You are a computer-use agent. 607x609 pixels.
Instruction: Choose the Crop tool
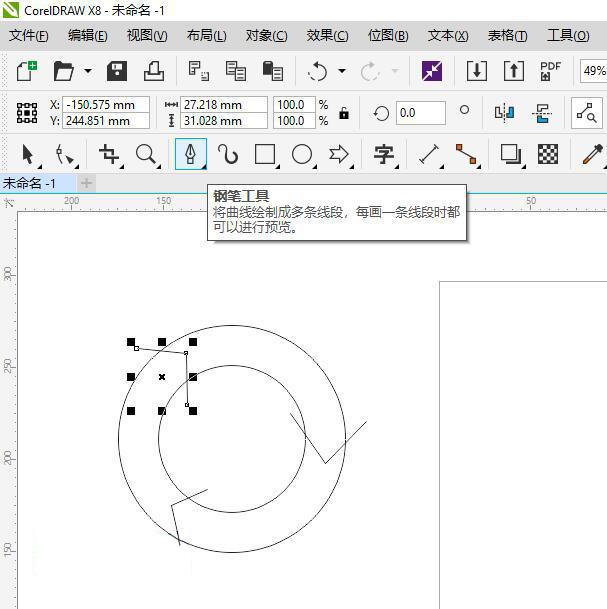click(x=108, y=154)
